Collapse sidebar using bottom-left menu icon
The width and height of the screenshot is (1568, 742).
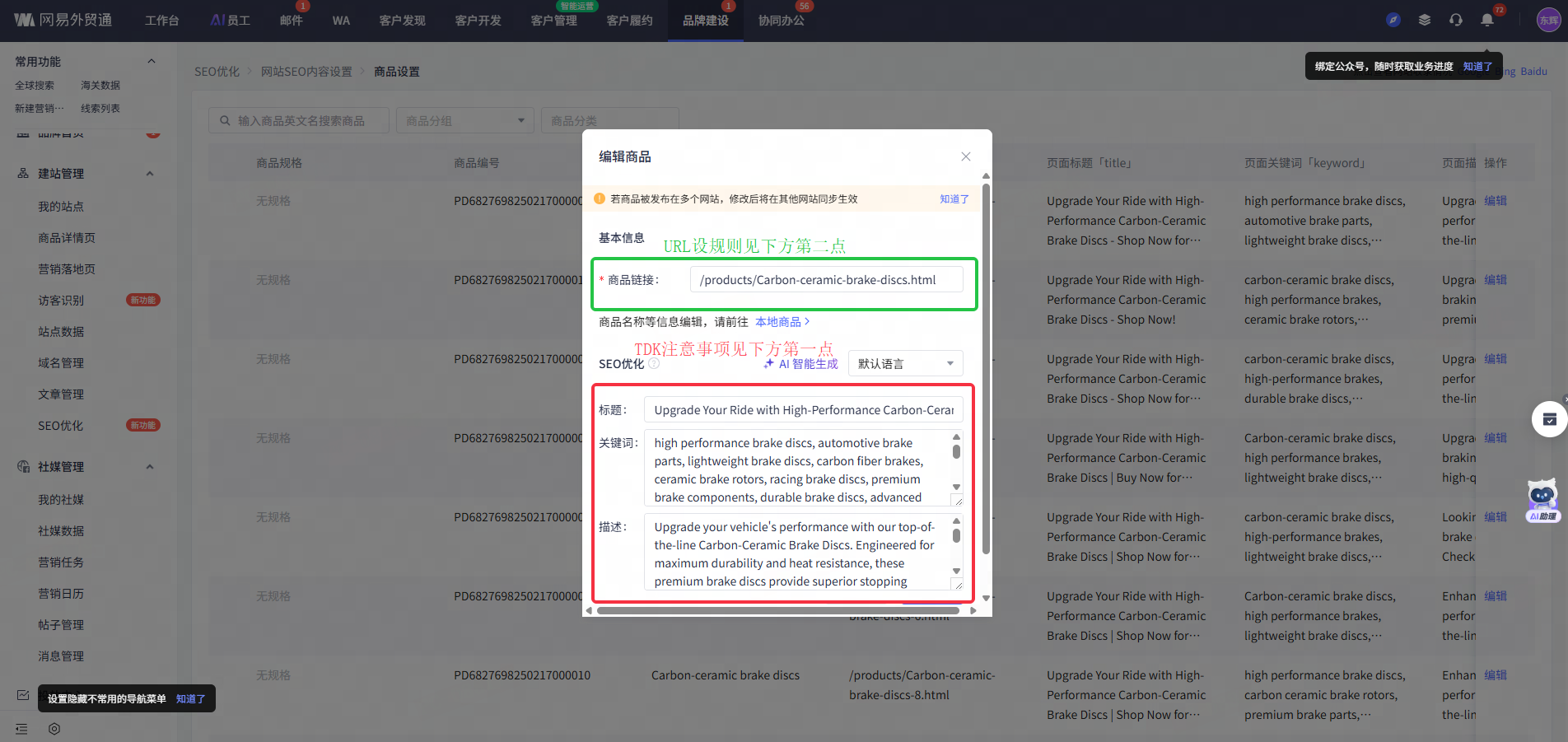pyautogui.click(x=21, y=729)
